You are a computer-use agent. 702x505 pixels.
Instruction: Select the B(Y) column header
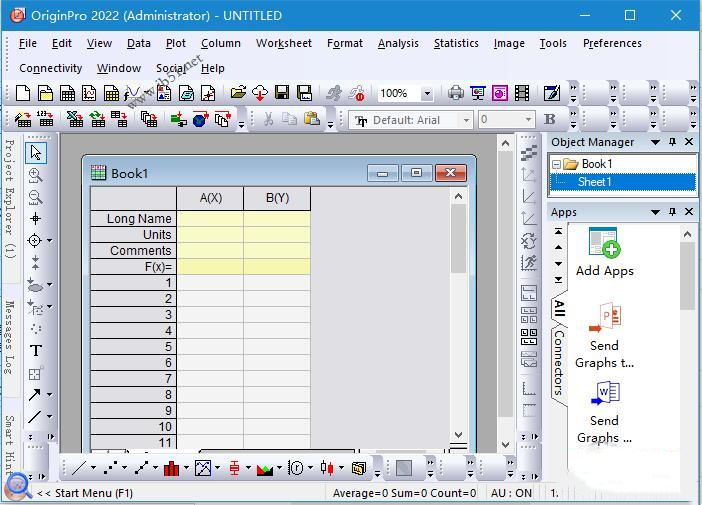[277, 198]
